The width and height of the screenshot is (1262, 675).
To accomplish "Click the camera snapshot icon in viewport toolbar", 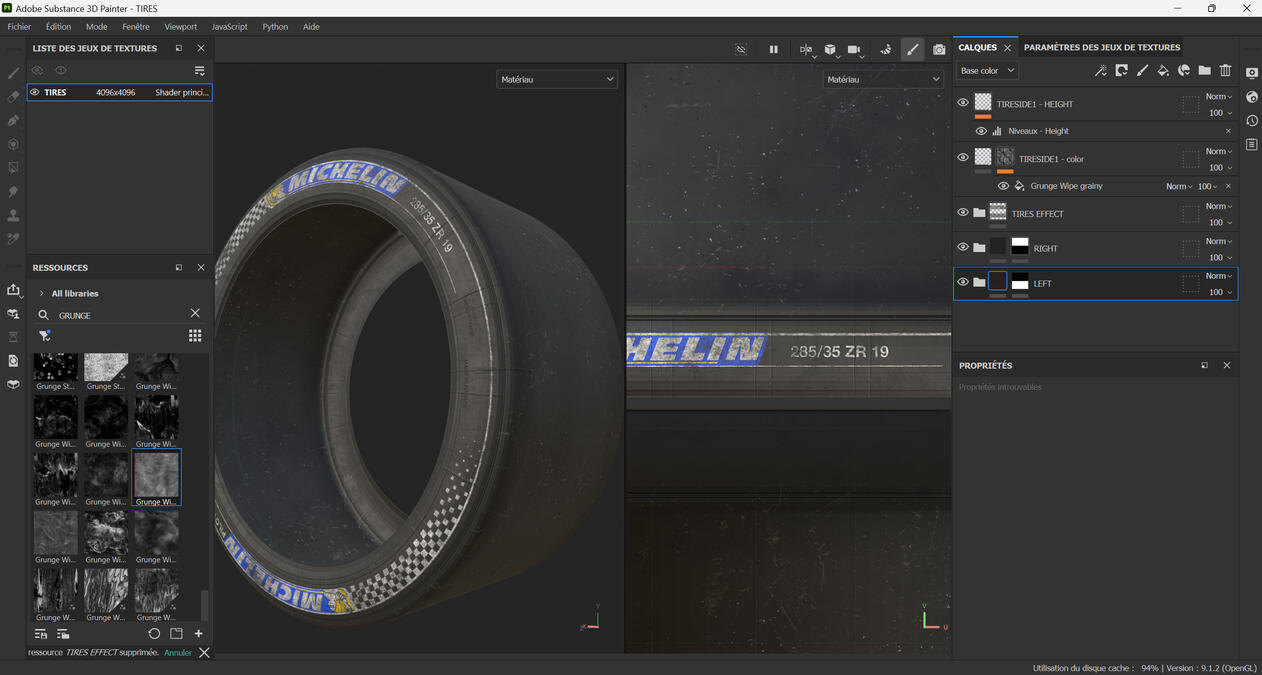I will point(938,48).
